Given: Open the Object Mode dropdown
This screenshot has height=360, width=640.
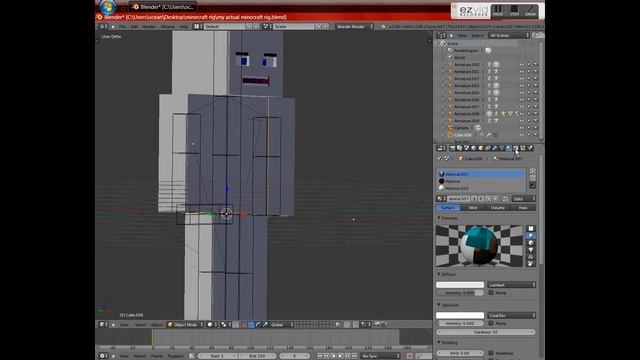Looking at the screenshot, I should tap(186, 324).
